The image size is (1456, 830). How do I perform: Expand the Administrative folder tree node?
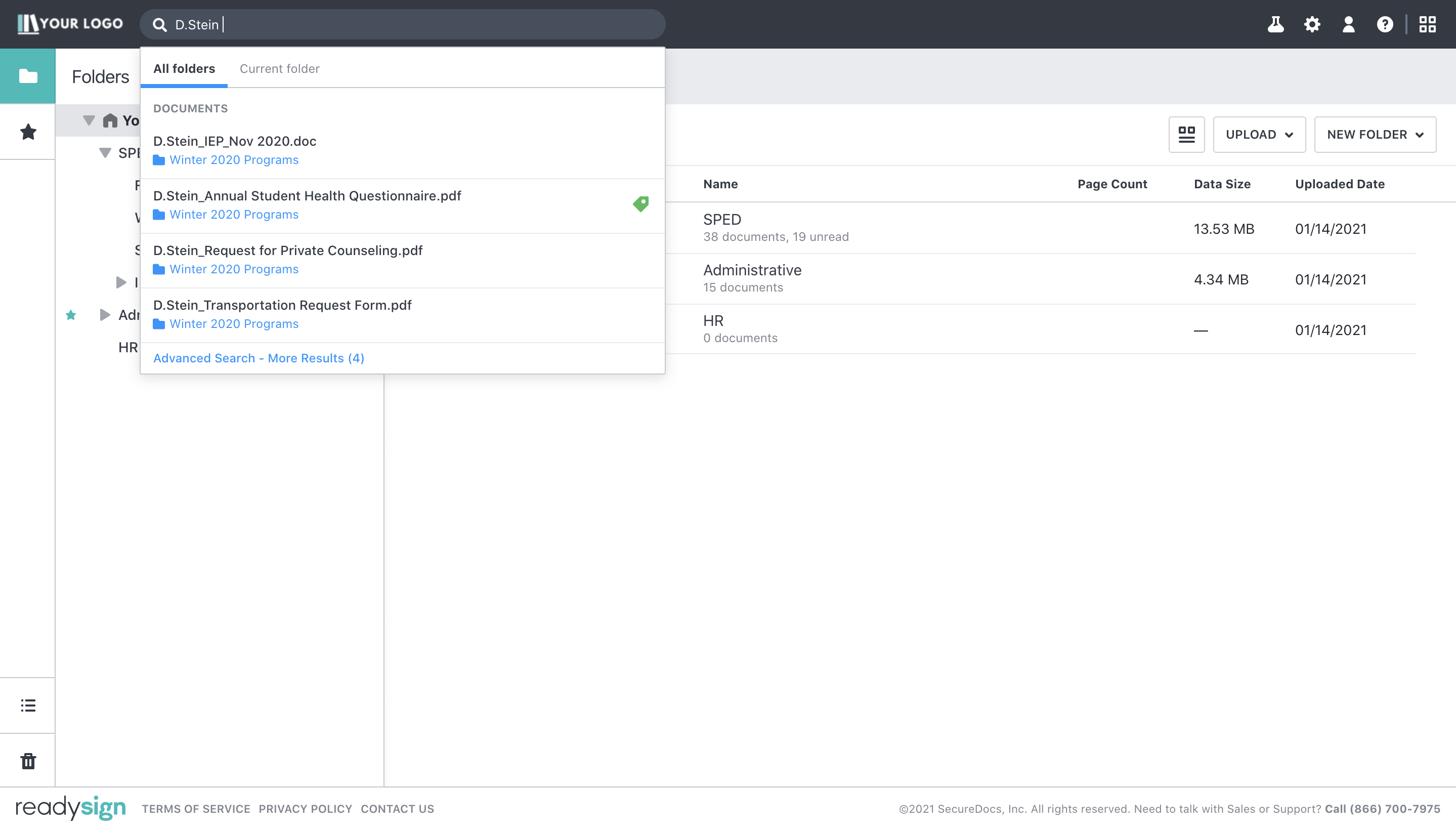pyautogui.click(x=105, y=315)
